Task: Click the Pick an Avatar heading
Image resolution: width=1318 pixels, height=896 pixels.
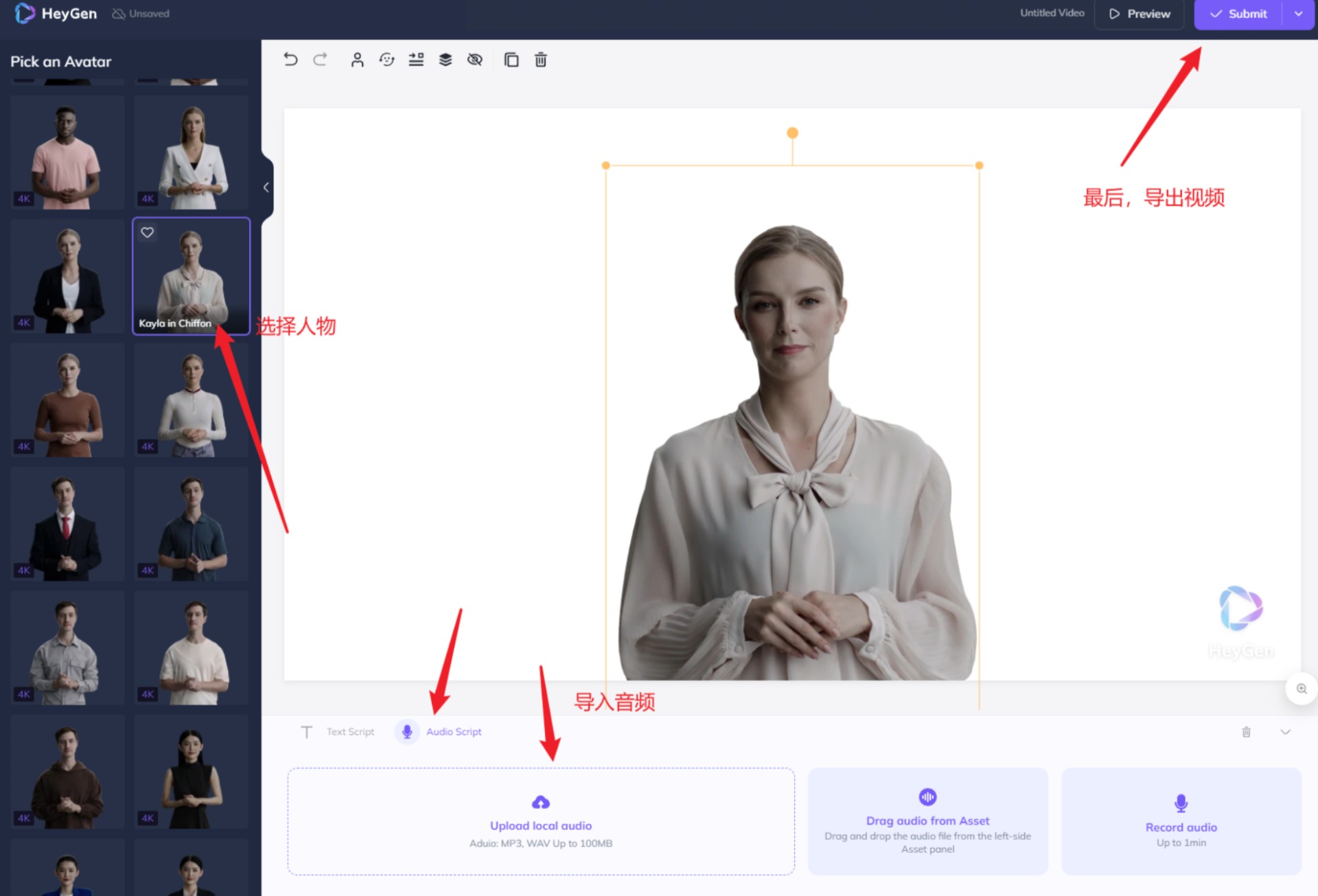Action: [60, 62]
